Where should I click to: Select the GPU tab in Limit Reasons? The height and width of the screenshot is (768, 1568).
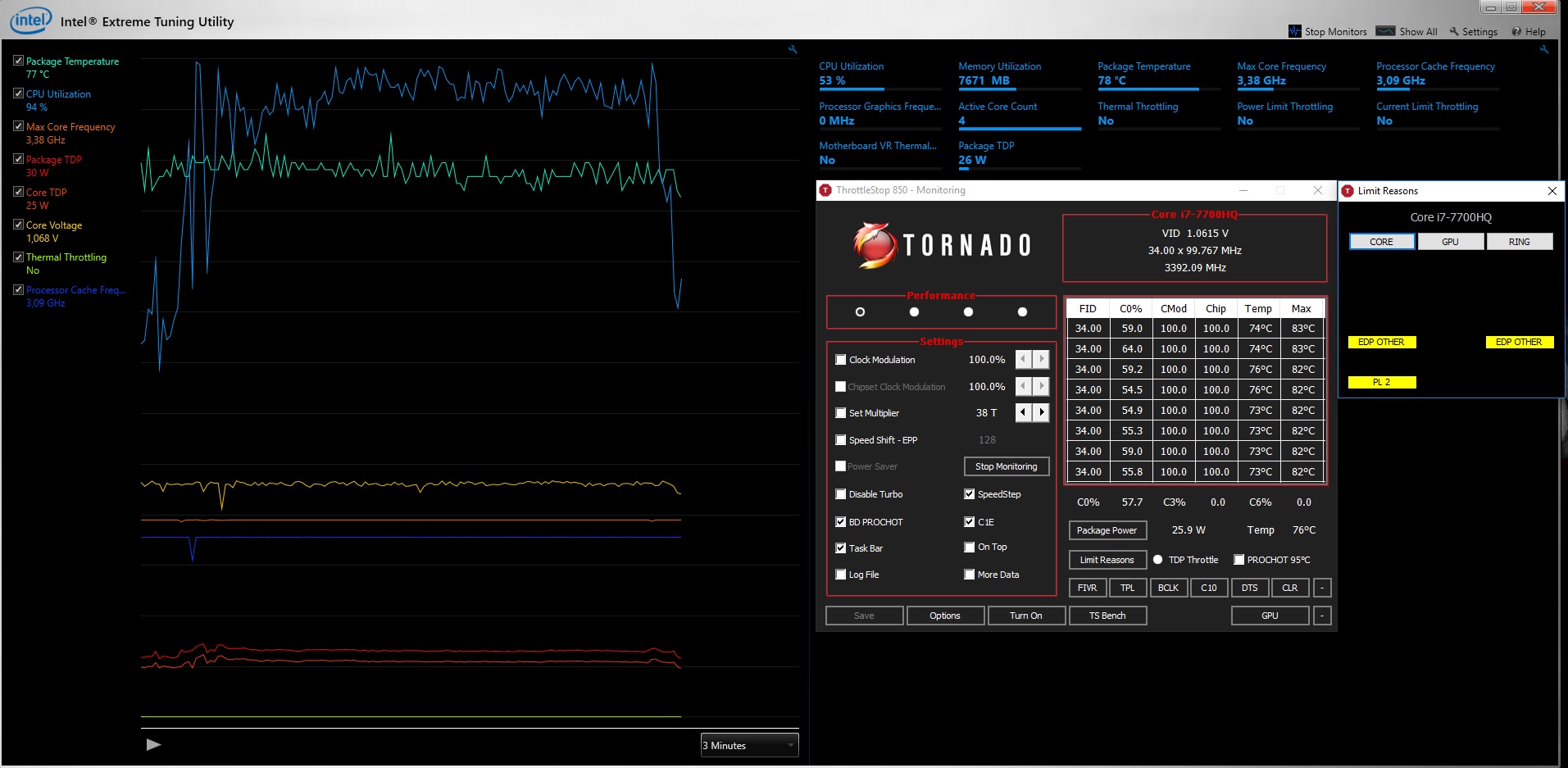click(x=1451, y=242)
